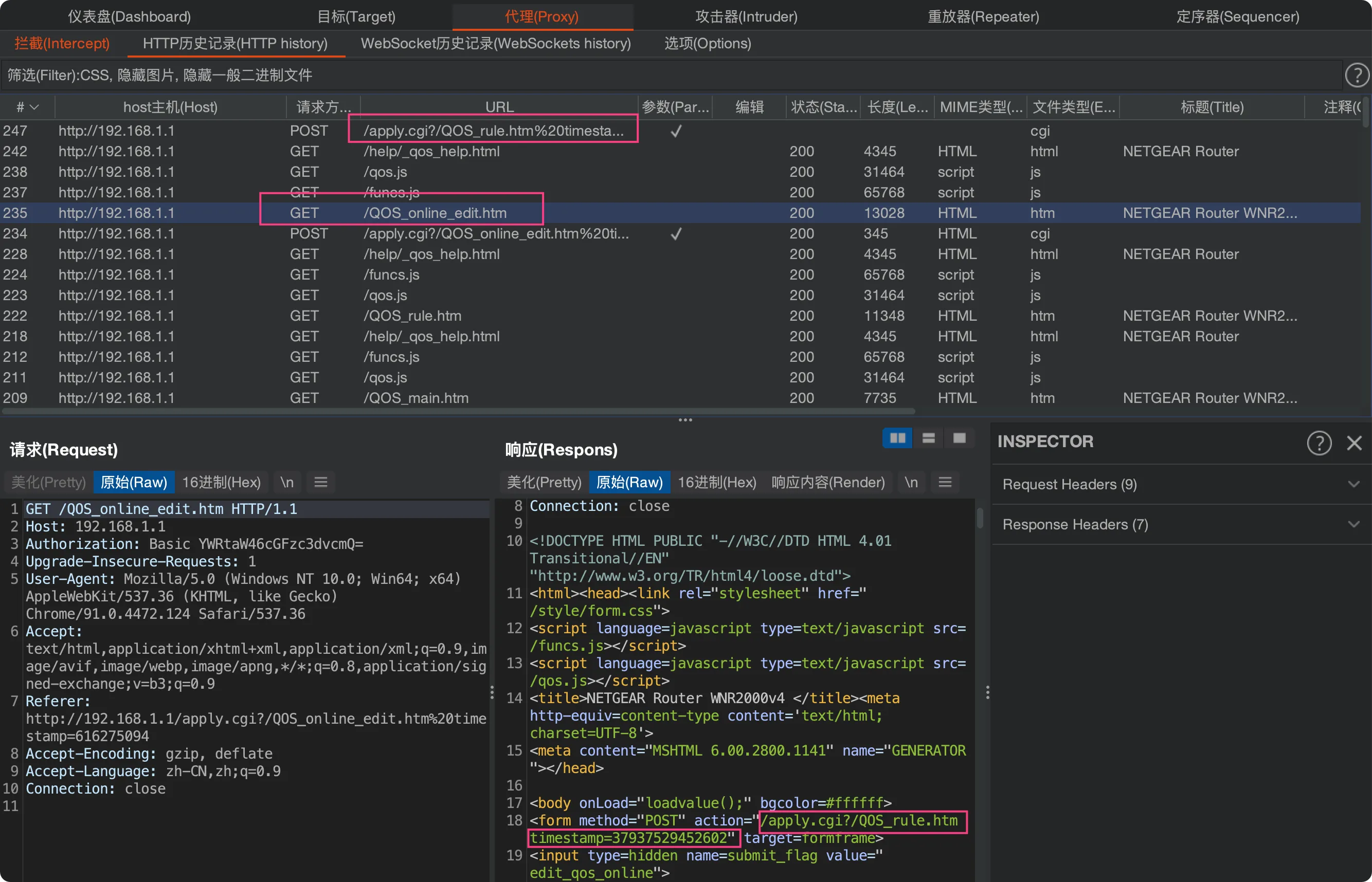The height and width of the screenshot is (882, 1372).
Task: Select Response Pretty view
Action: click(x=544, y=482)
